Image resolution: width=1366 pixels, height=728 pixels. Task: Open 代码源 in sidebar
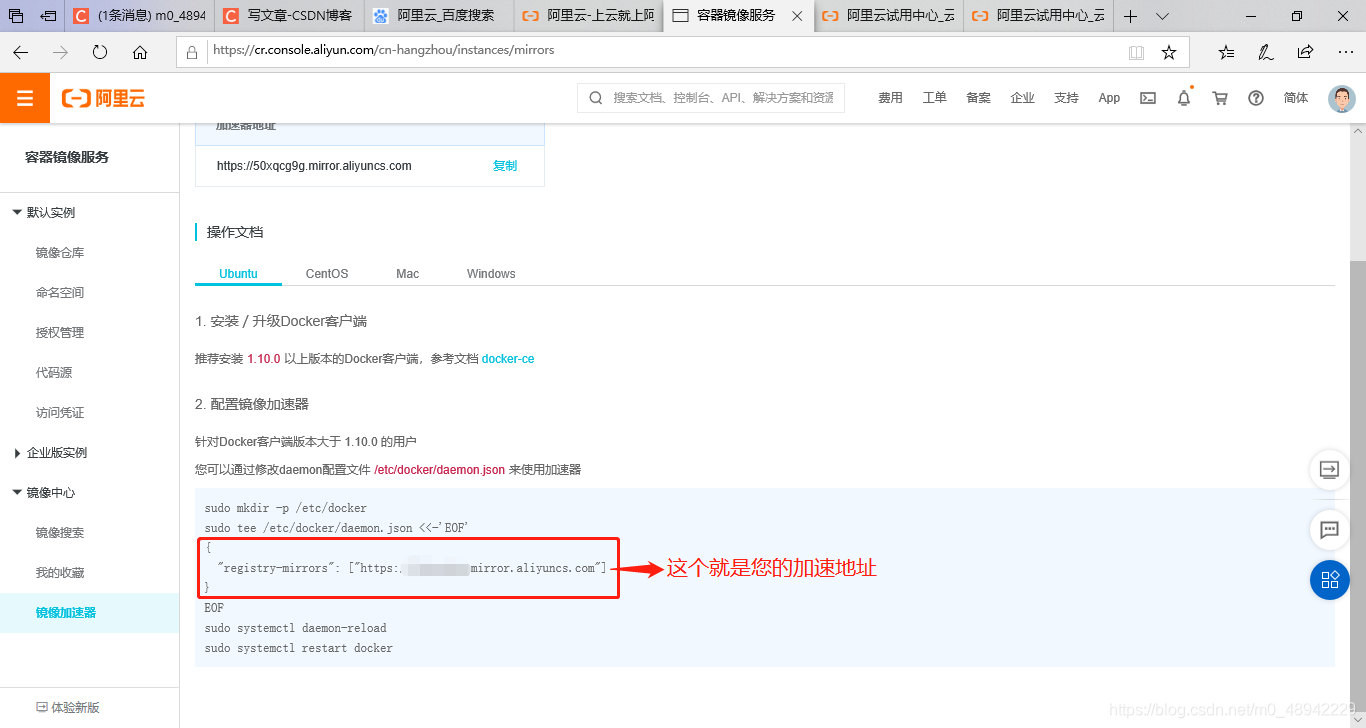pos(54,373)
